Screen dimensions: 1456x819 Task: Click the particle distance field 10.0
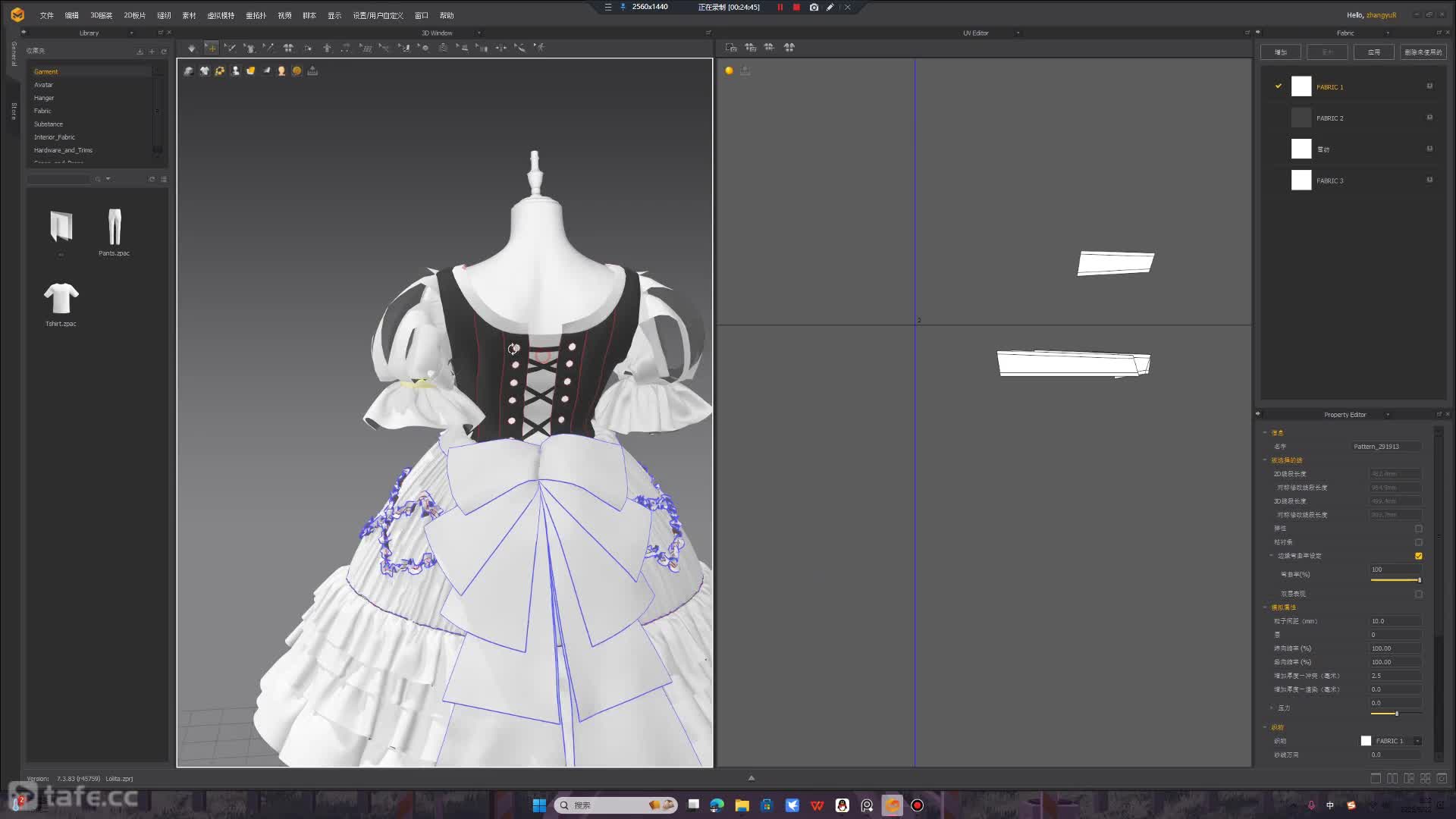[1395, 621]
